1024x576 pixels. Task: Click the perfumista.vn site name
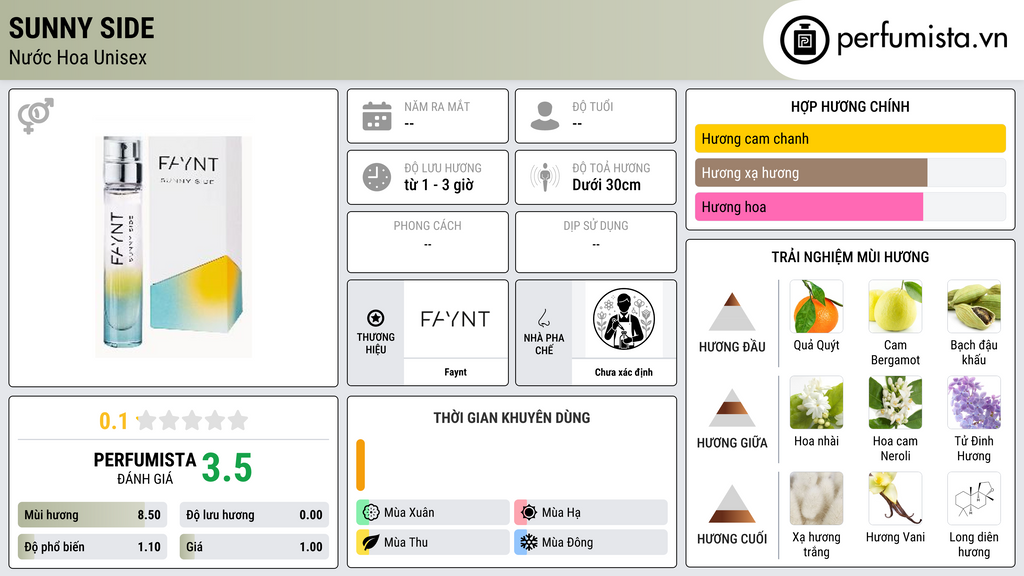922,39
